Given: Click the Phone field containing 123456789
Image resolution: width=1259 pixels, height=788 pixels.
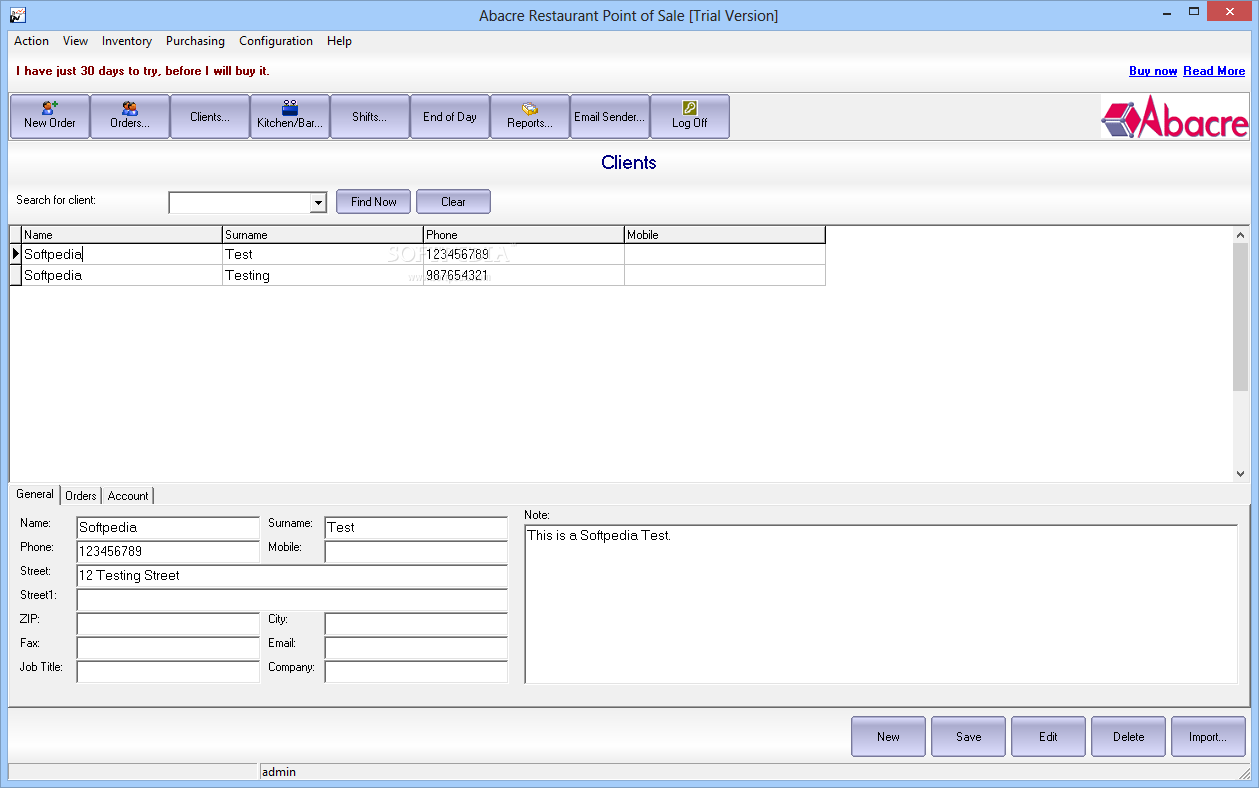Looking at the screenshot, I should tap(168, 552).
